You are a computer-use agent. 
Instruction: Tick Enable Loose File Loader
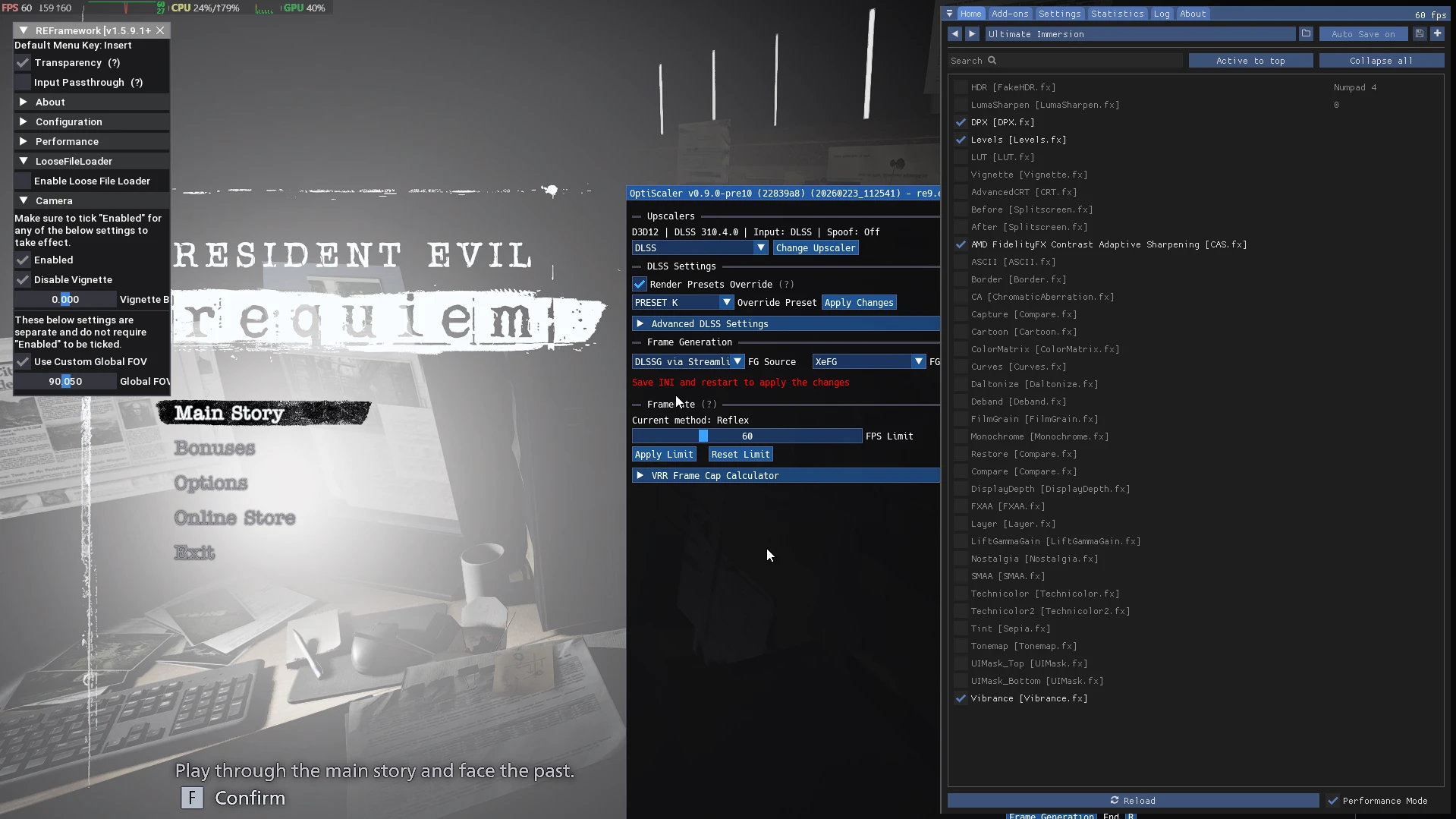click(x=23, y=181)
